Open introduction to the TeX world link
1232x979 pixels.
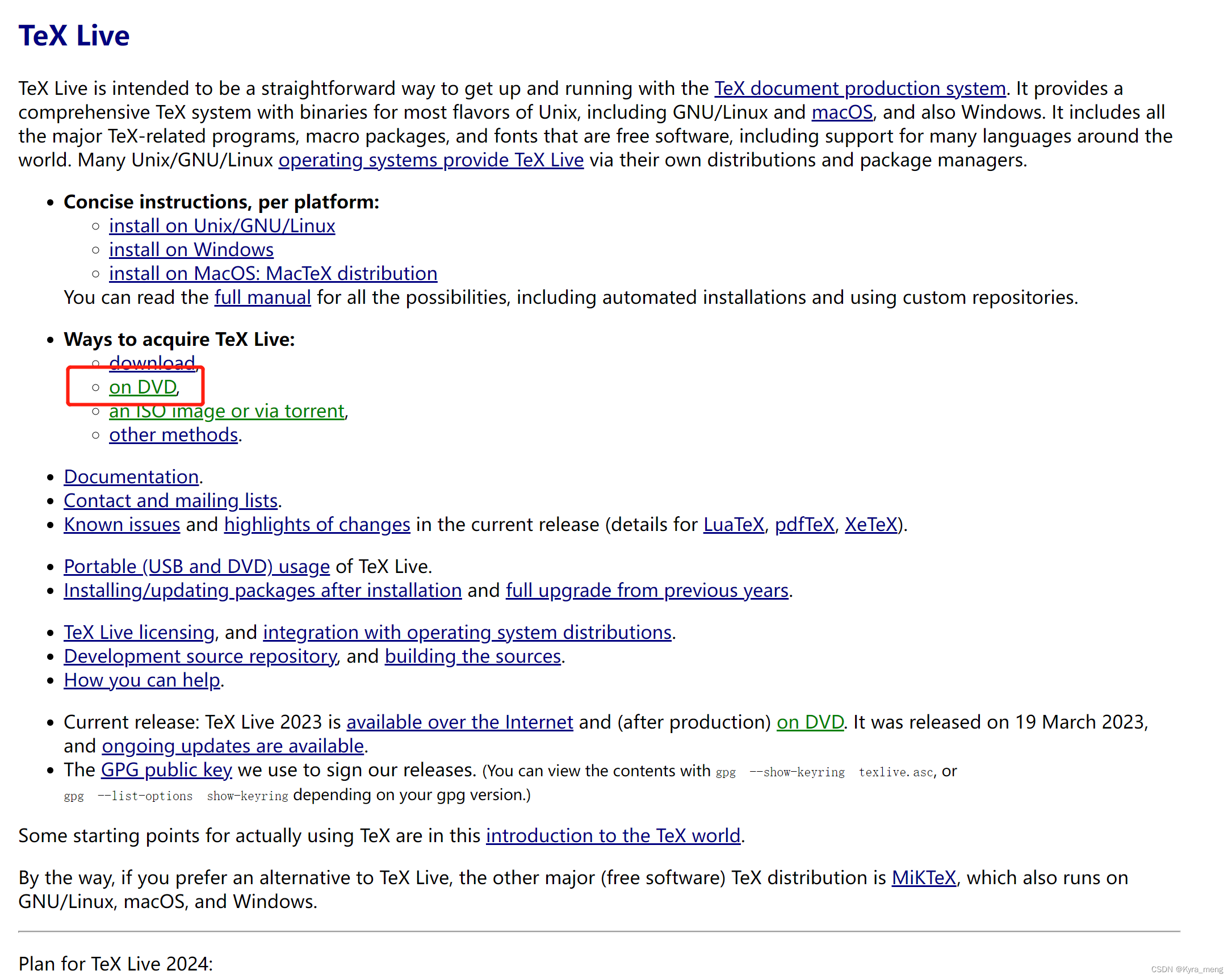click(x=613, y=836)
